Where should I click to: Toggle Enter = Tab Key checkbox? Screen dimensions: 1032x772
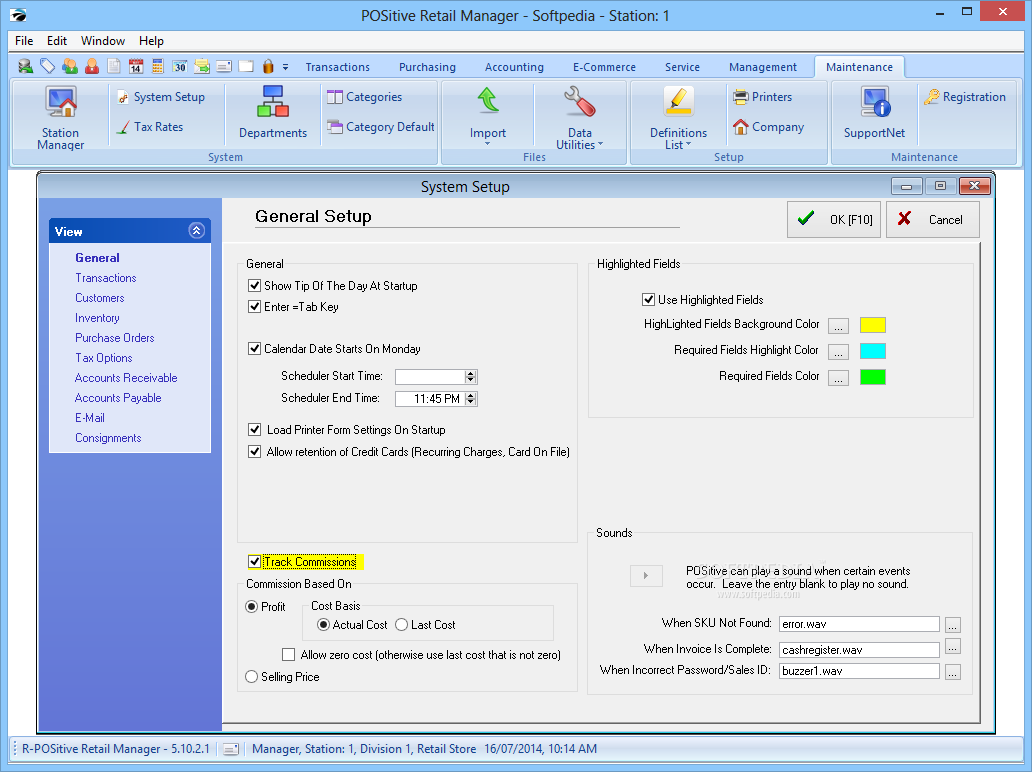coord(254,307)
